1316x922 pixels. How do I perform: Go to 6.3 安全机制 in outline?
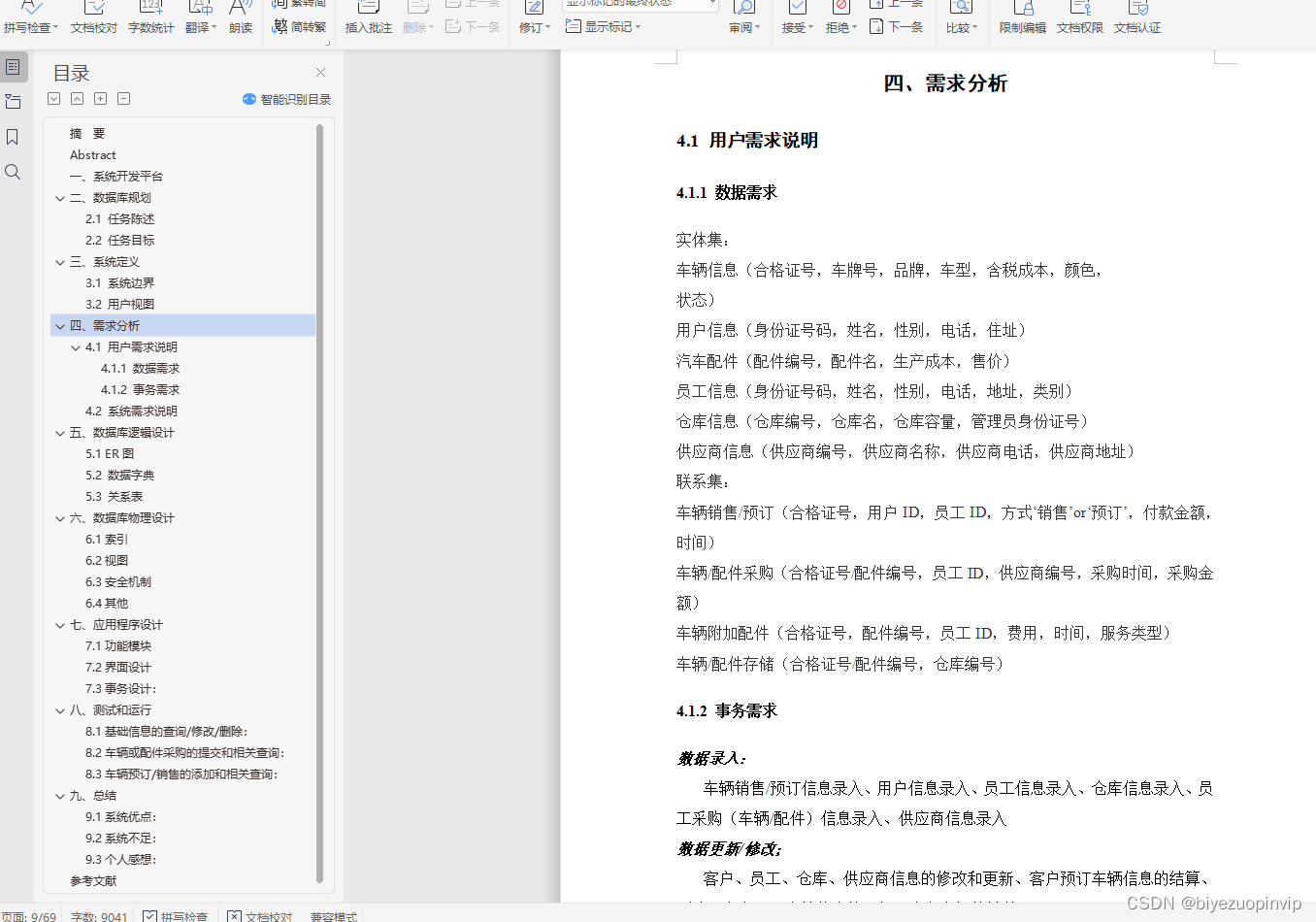tap(118, 582)
